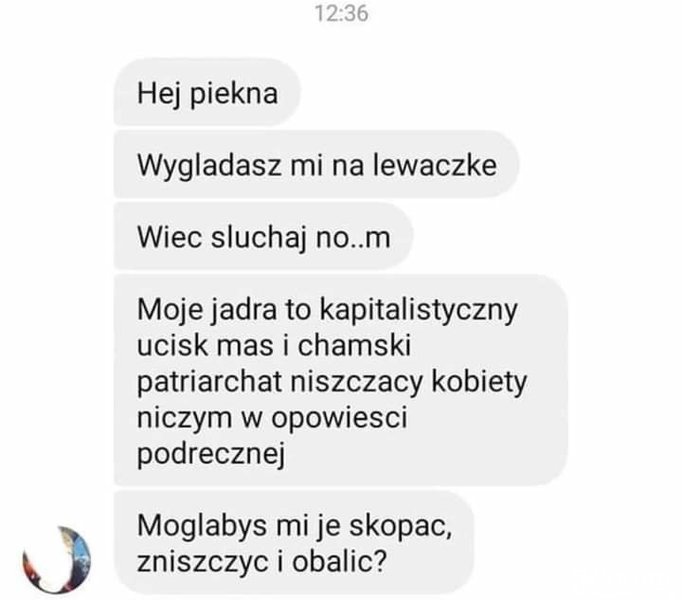Screen dimensions: 682x600
Task: Click the word 'opowiesci' in the long message
Action: tap(339, 419)
